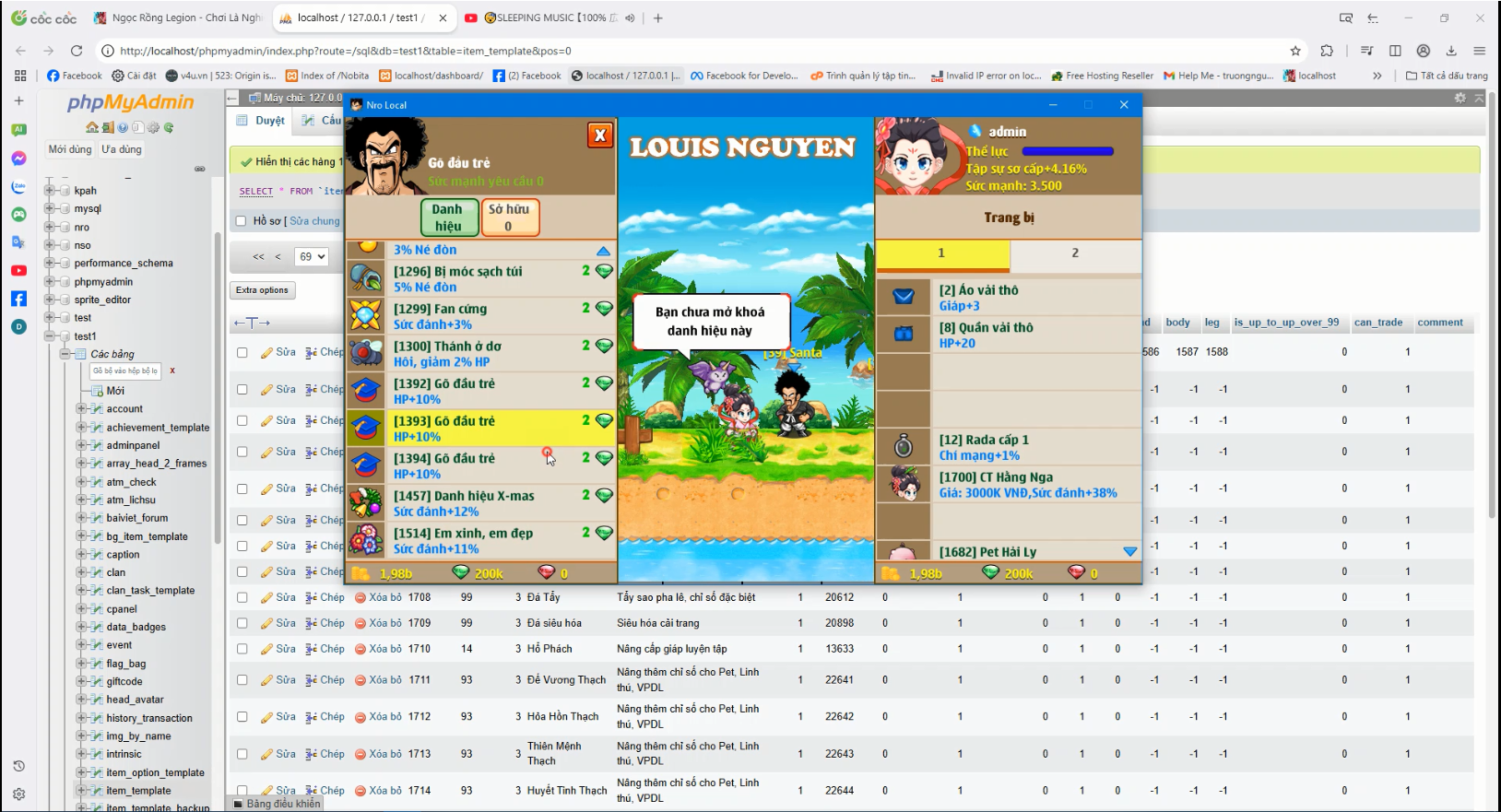Tick checkbox for row id 1712

242,717
